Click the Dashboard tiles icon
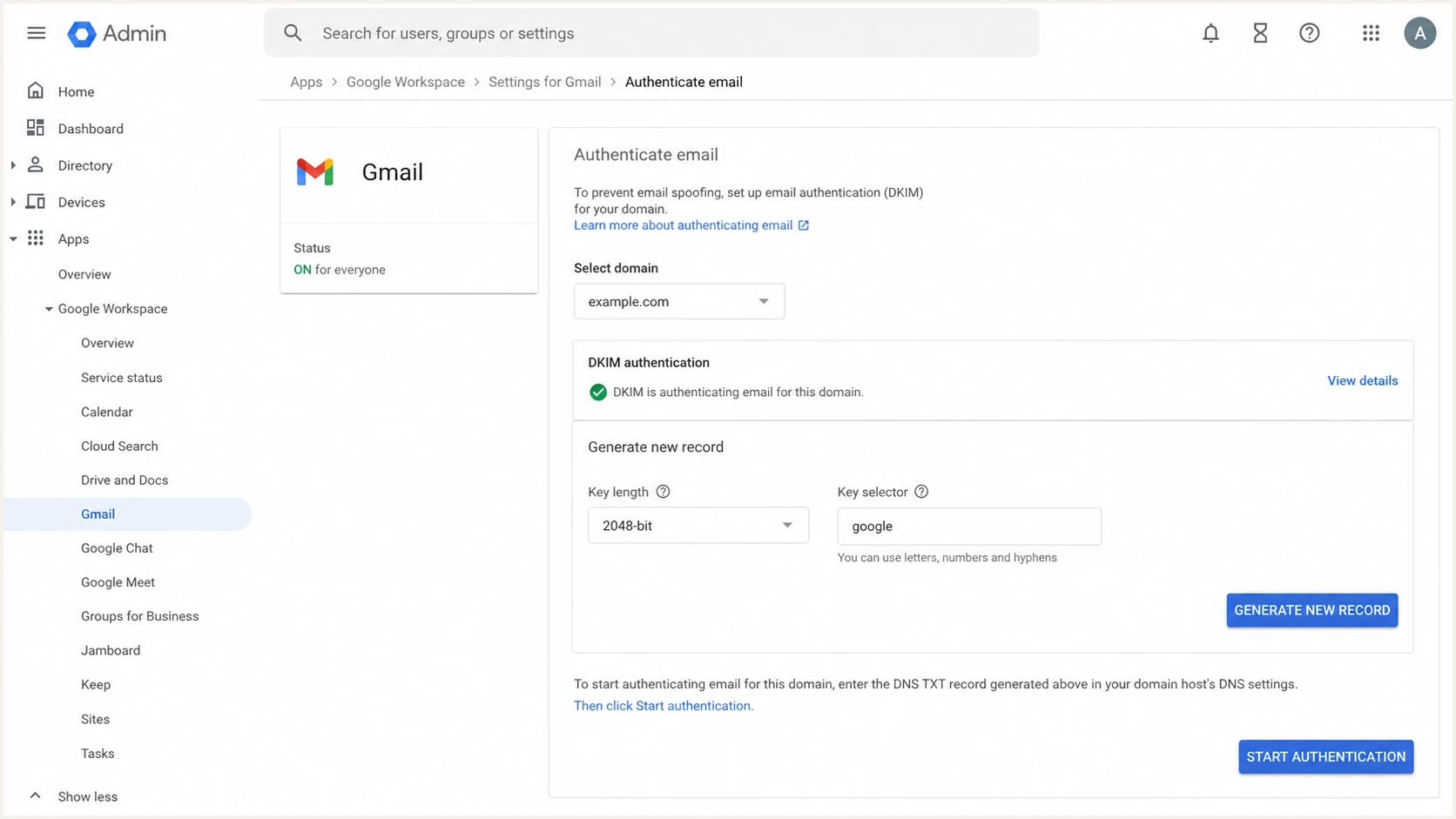Image resolution: width=1456 pixels, height=819 pixels. pos(36,128)
